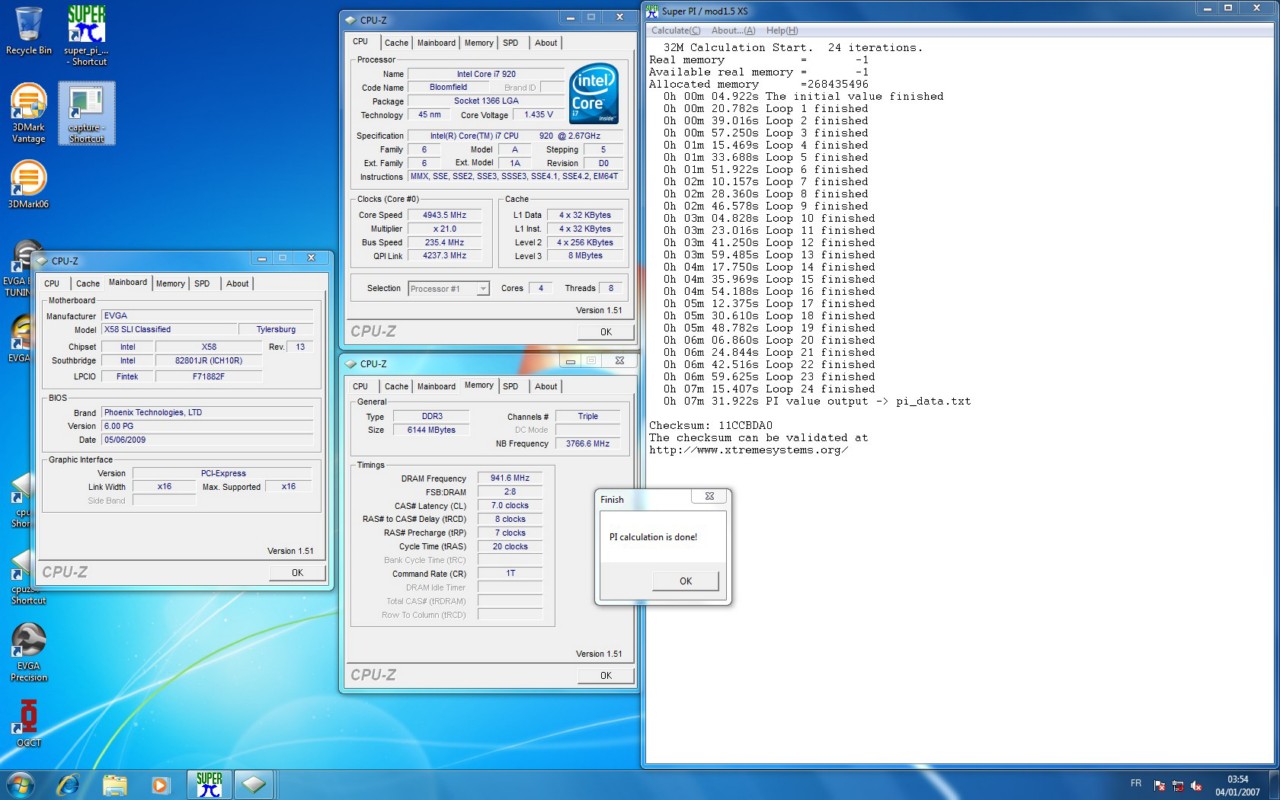1280x800 pixels.
Task: Click the BIOS Brand Phoenix Technologies, LTD
Action: tap(207, 412)
